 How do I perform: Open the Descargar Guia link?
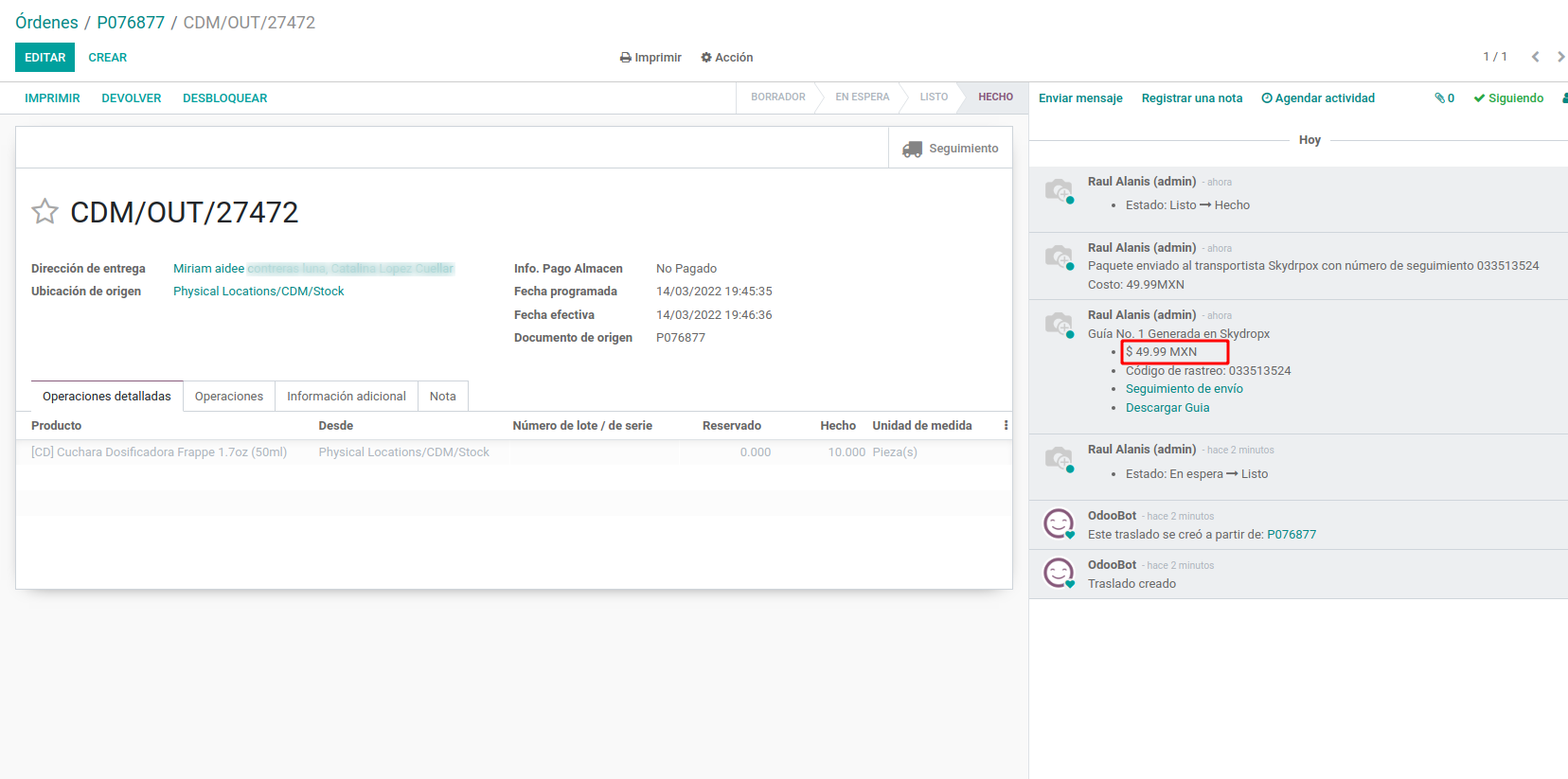pyautogui.click(x=1167, y=408)
